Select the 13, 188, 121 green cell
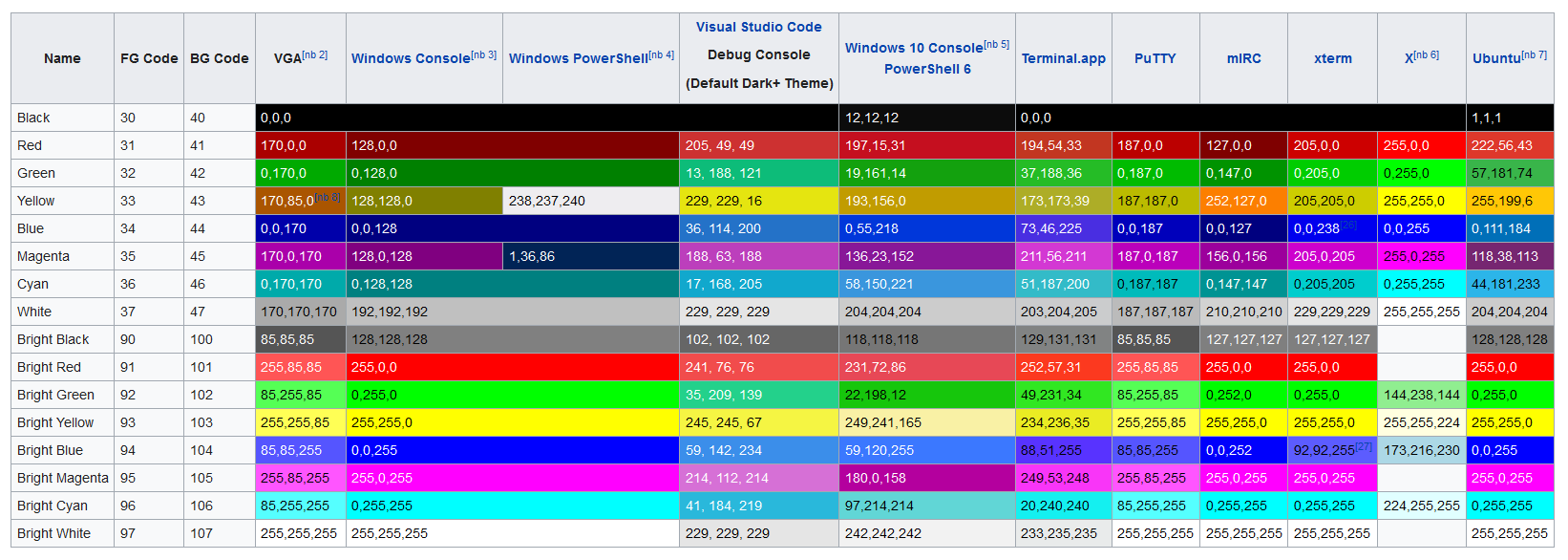Screen dimensions: 1568x560 point(759,173)
